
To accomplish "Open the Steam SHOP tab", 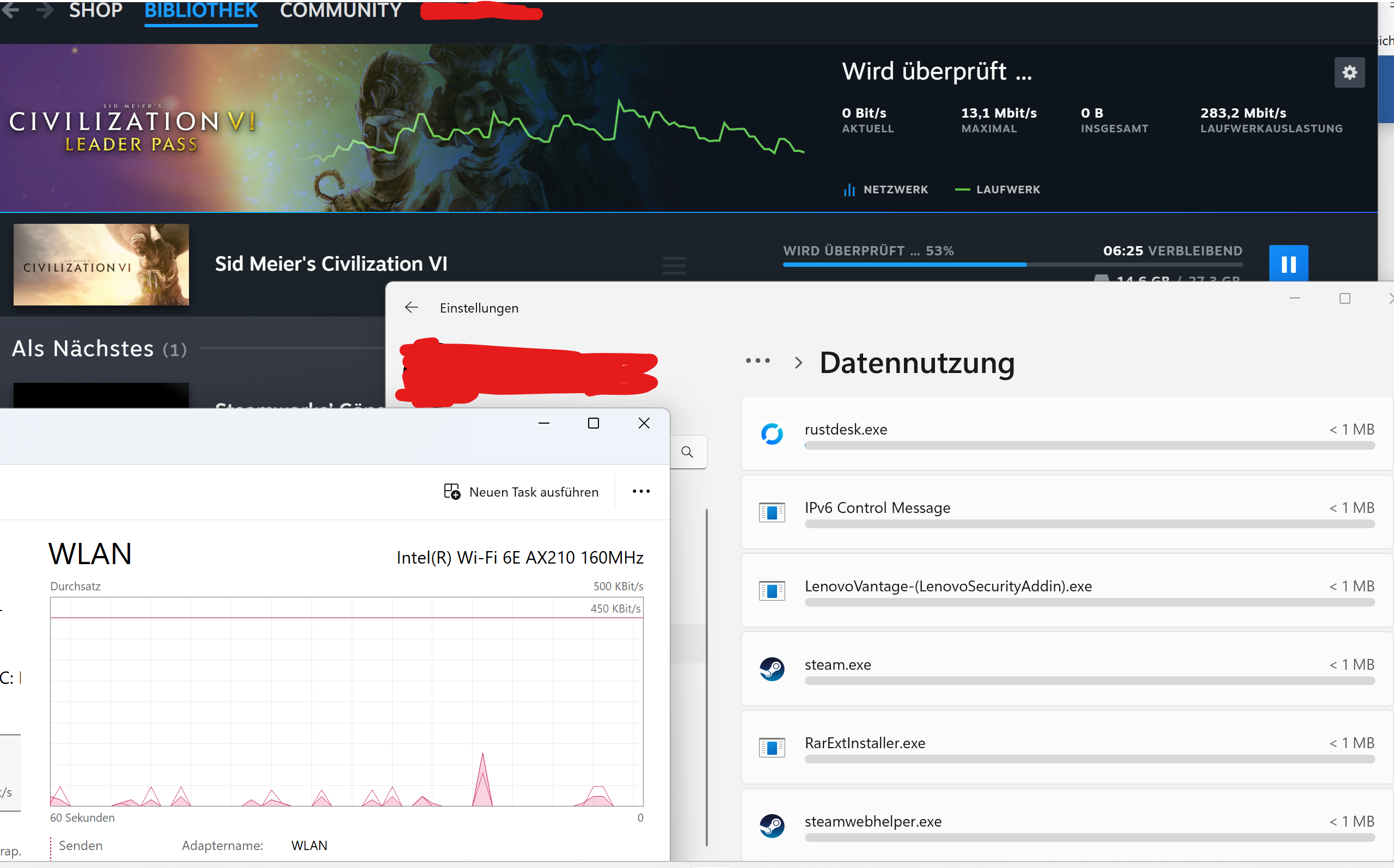I will tap(96, 10).
